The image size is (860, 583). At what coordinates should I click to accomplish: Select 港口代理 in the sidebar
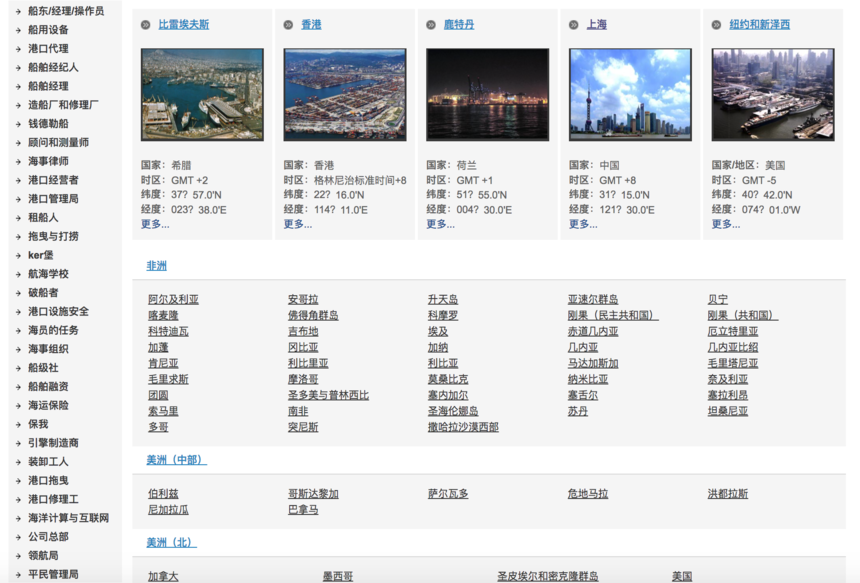coord(48,48)
